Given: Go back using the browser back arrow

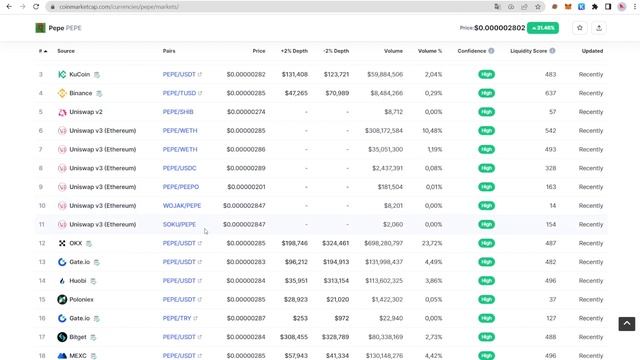Looking at the screenshot, I should [9, 7].
